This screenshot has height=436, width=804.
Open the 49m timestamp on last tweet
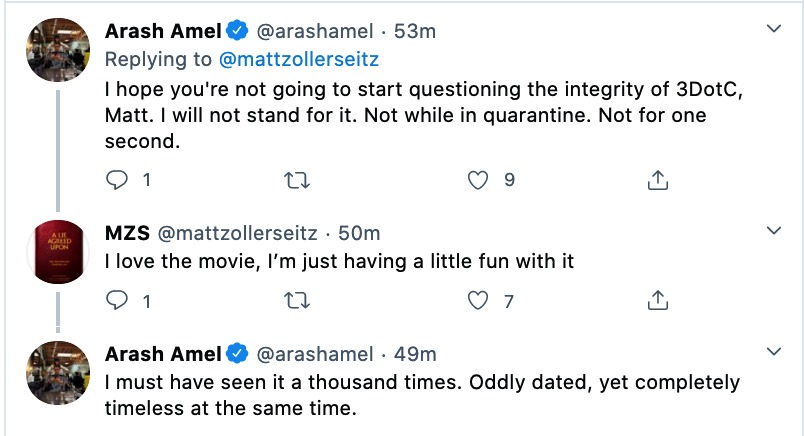(415, 354)
